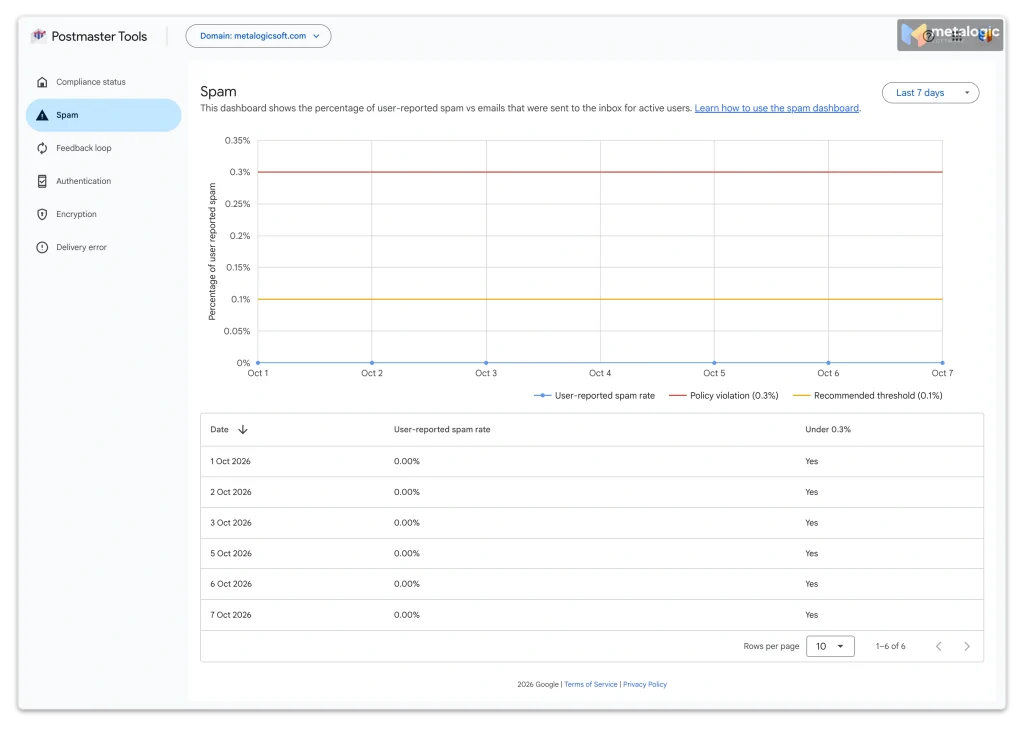1024x729 pixels.
Task: Select the 6 Oct 2026 date cell
Action: 231,585
